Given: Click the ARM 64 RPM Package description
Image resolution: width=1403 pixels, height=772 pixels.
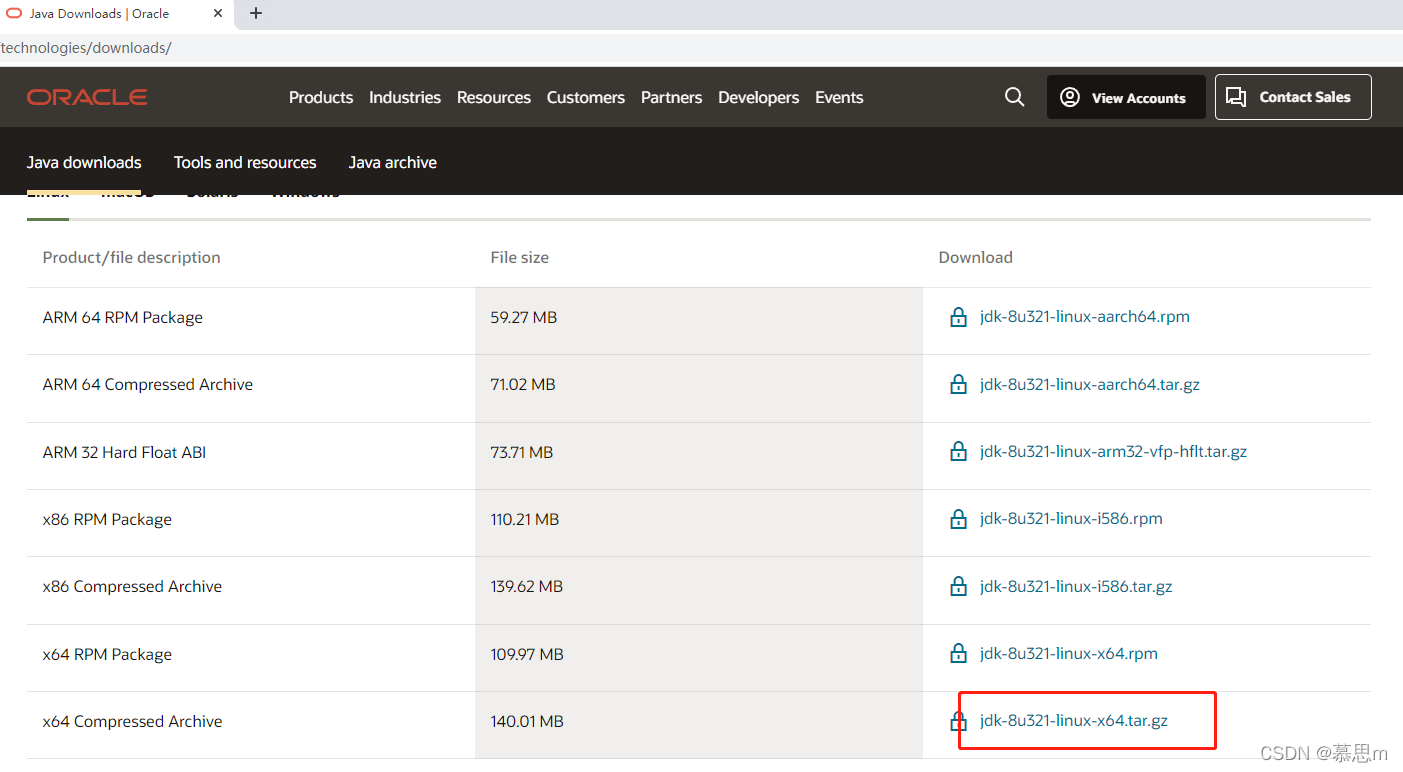Looking at the screenshot, I should pyautogui.click(x=123, y=317).
